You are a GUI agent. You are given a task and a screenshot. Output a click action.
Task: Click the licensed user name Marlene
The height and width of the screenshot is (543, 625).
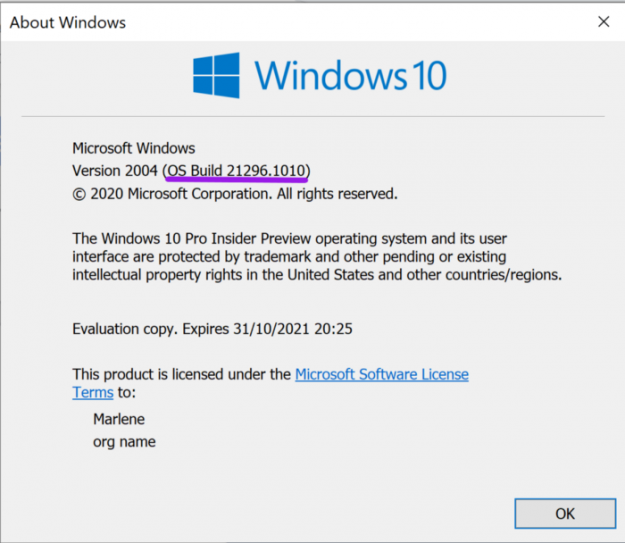click(119, 419)
